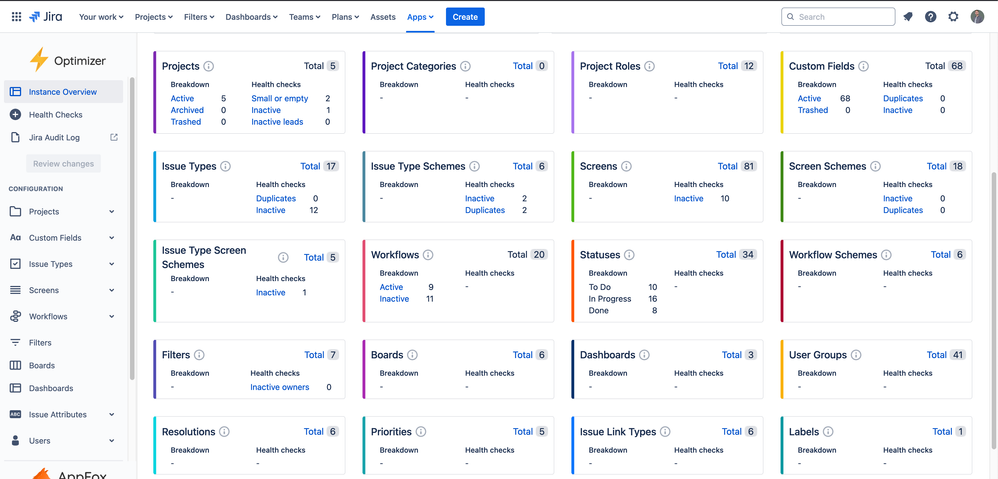The height and width of the screenshot is (479, 998).
Task: Open Boards in the sidebar
Action: coord(63,365)
